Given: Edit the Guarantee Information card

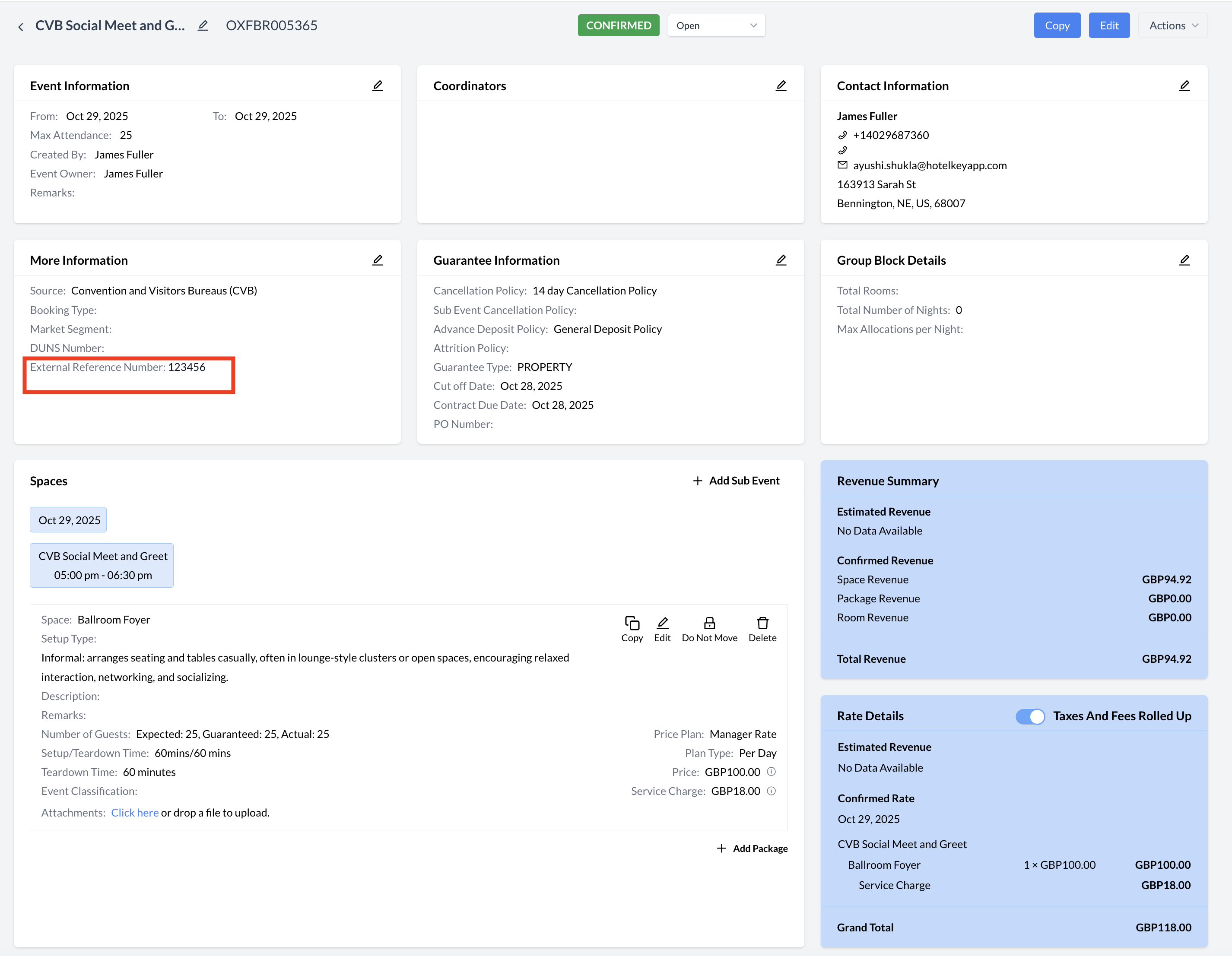Looking at the screenshot, I should (x=781, y=260).
